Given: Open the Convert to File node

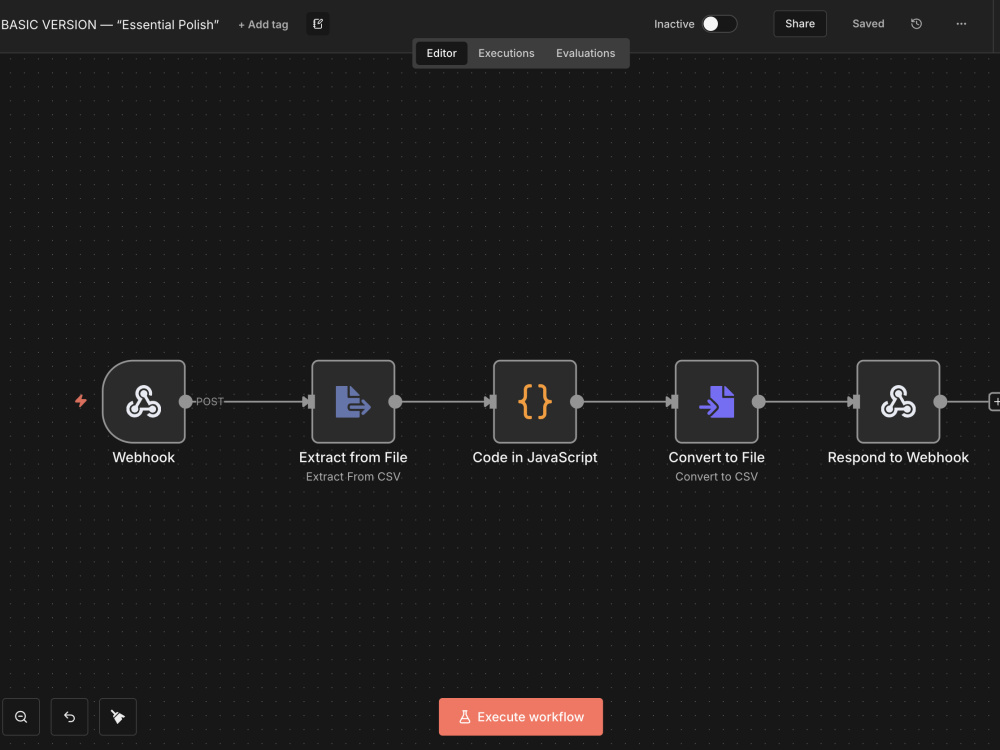Looking at the screenshot, I should pyautogui.click(x=717, y=401).
